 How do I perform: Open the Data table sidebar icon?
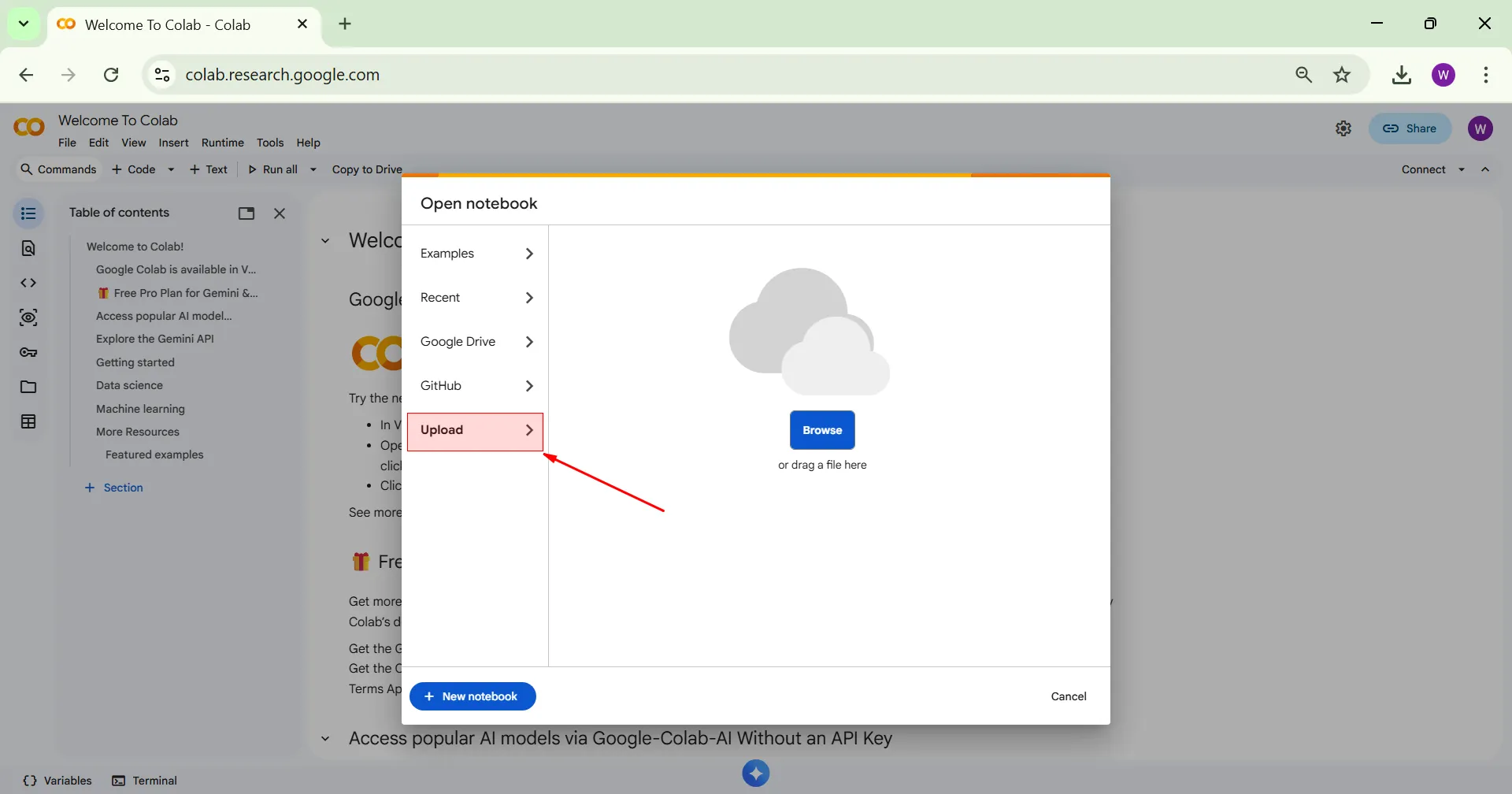pyautogui.click(x=28, y=421)
